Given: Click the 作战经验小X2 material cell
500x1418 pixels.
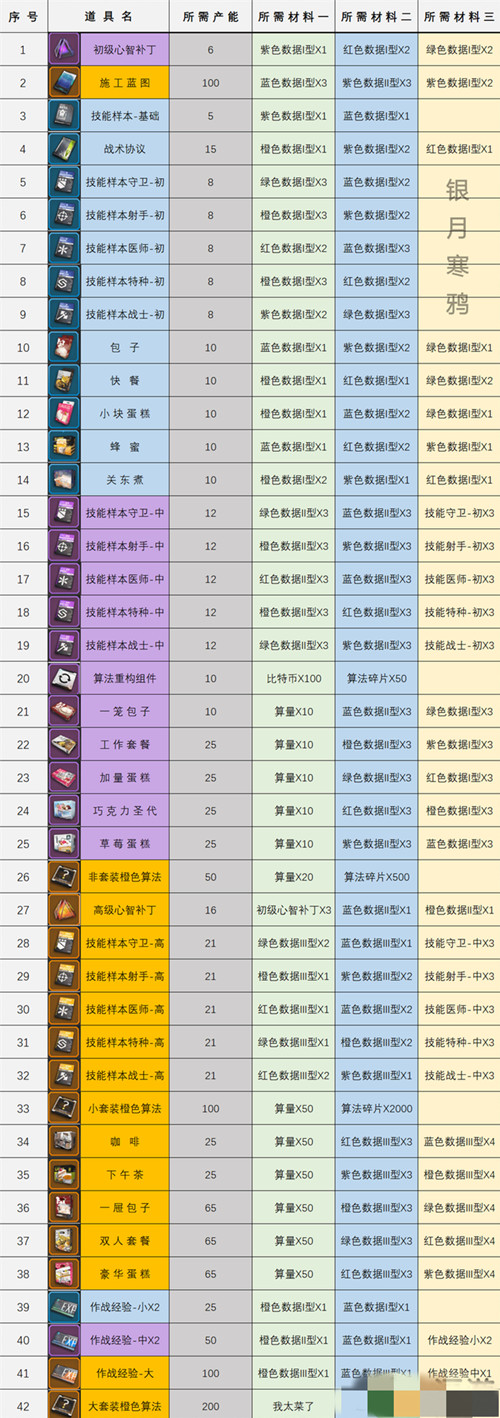Looking at the screenshot, I should pyautogui.click(x=459, y=1338).
